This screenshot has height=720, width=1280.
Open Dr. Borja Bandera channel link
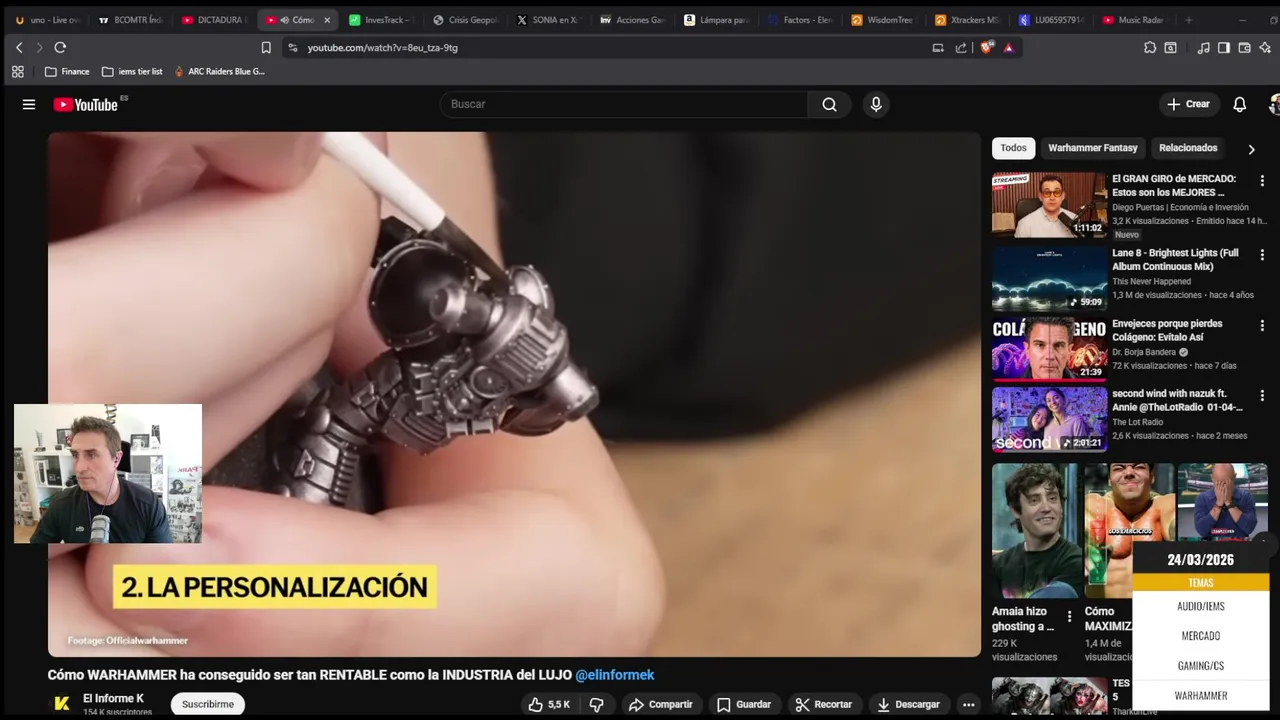pyautogui.click(x=1146, y=352)
